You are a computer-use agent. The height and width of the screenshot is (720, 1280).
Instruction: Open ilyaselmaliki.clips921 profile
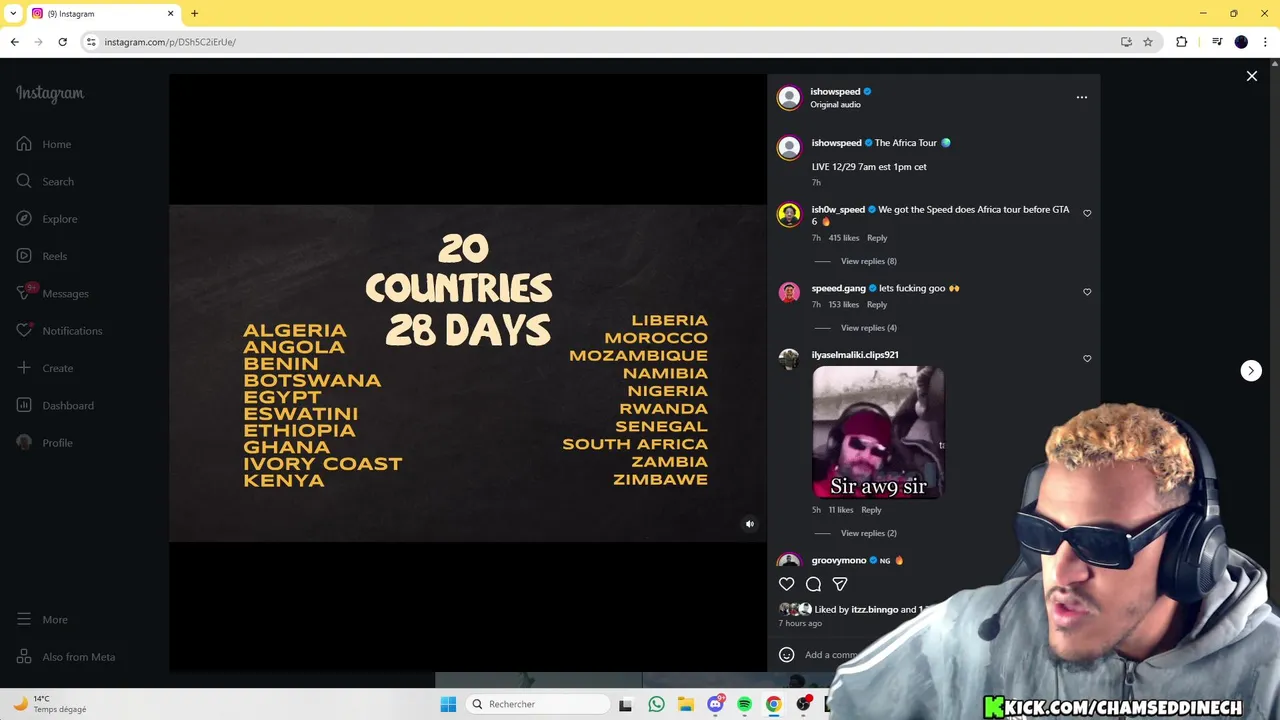coord(855,355)
